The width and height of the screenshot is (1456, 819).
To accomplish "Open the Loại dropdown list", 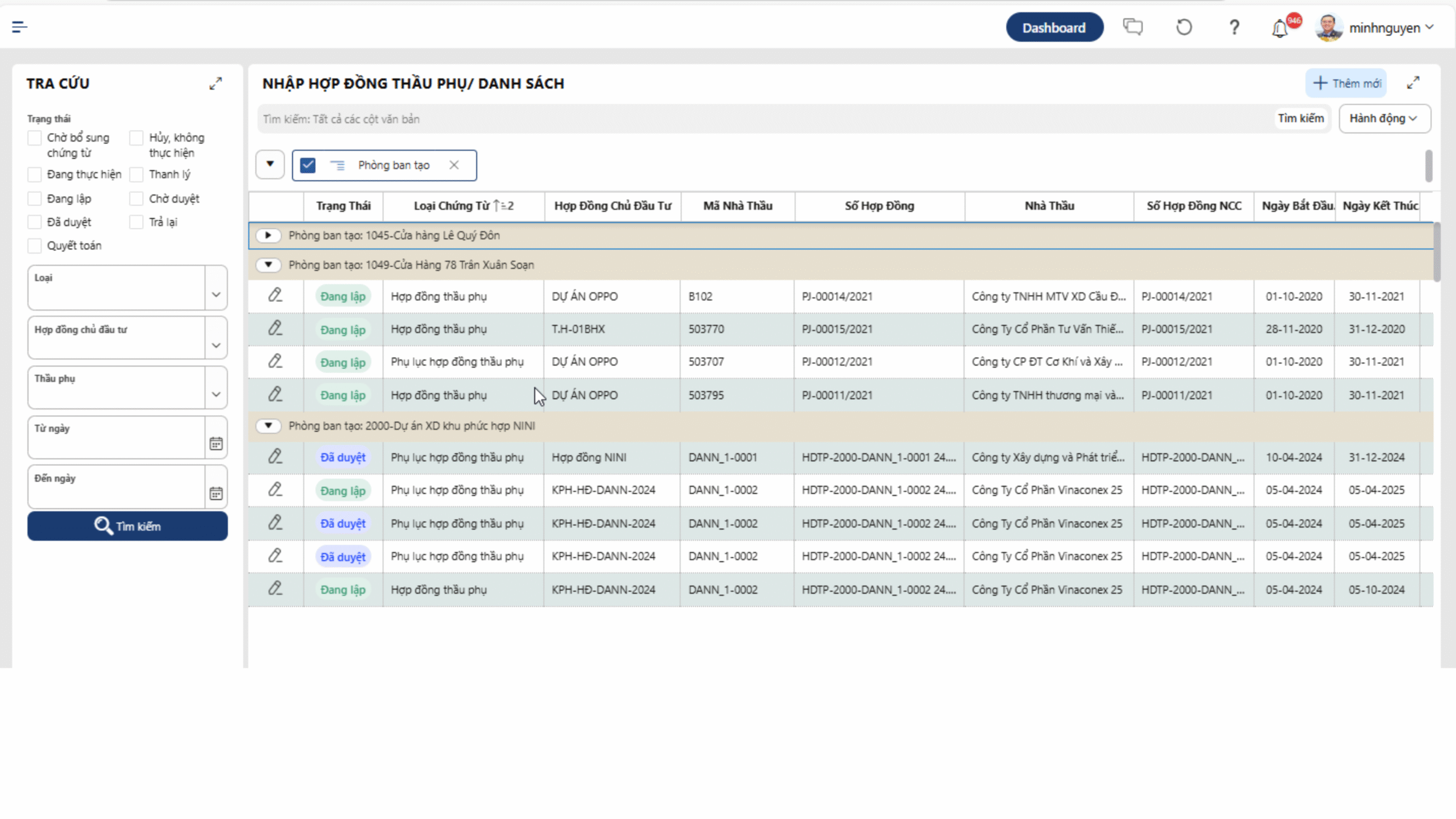I will tap(216, 294).
